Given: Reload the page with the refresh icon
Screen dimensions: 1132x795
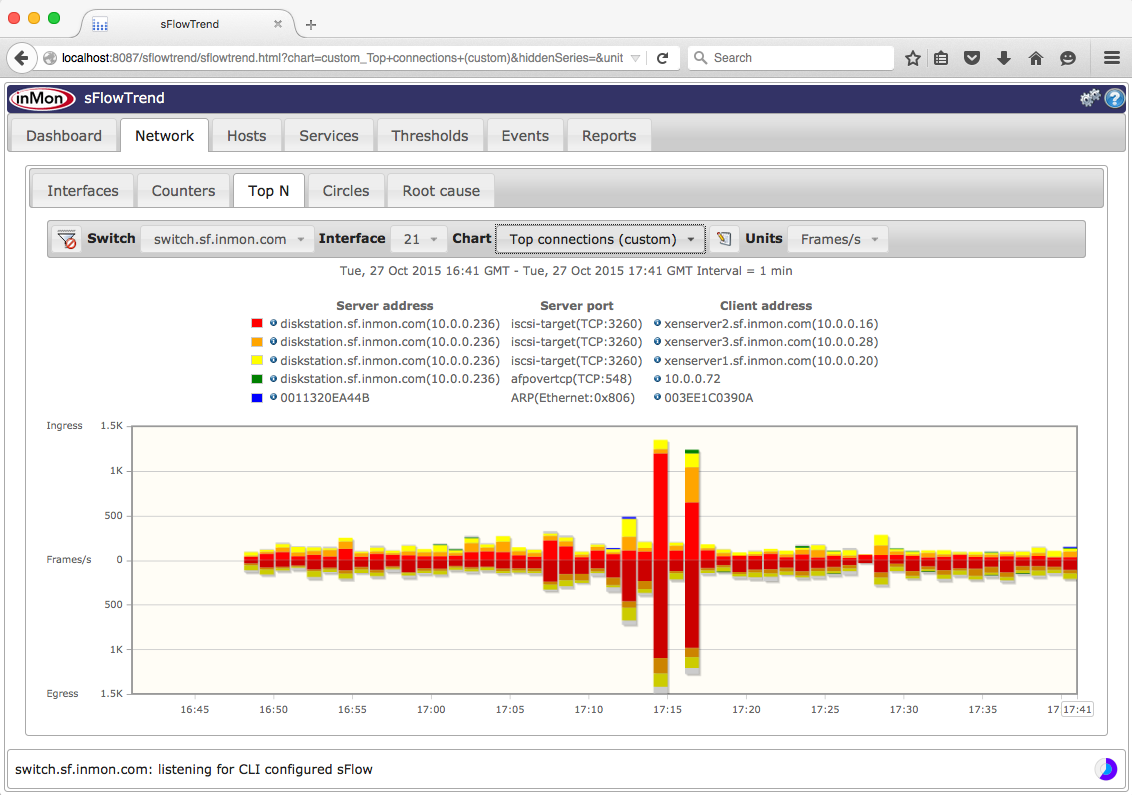Looking at the screenshot, I should [x=663, y=57].
